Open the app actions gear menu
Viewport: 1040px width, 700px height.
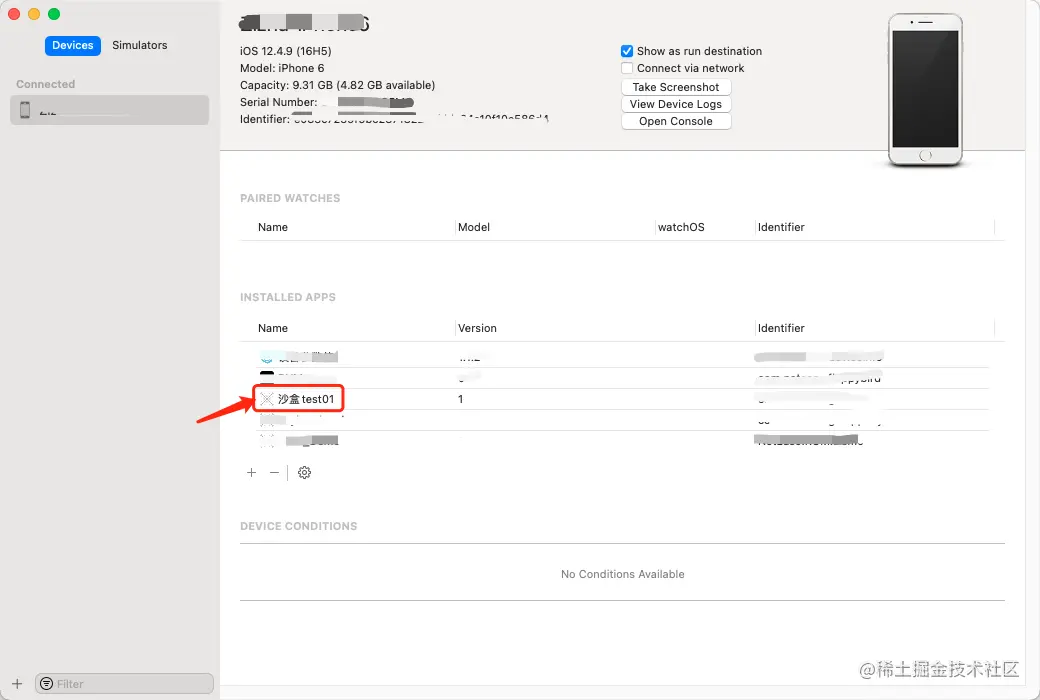(x=304, y=472)
